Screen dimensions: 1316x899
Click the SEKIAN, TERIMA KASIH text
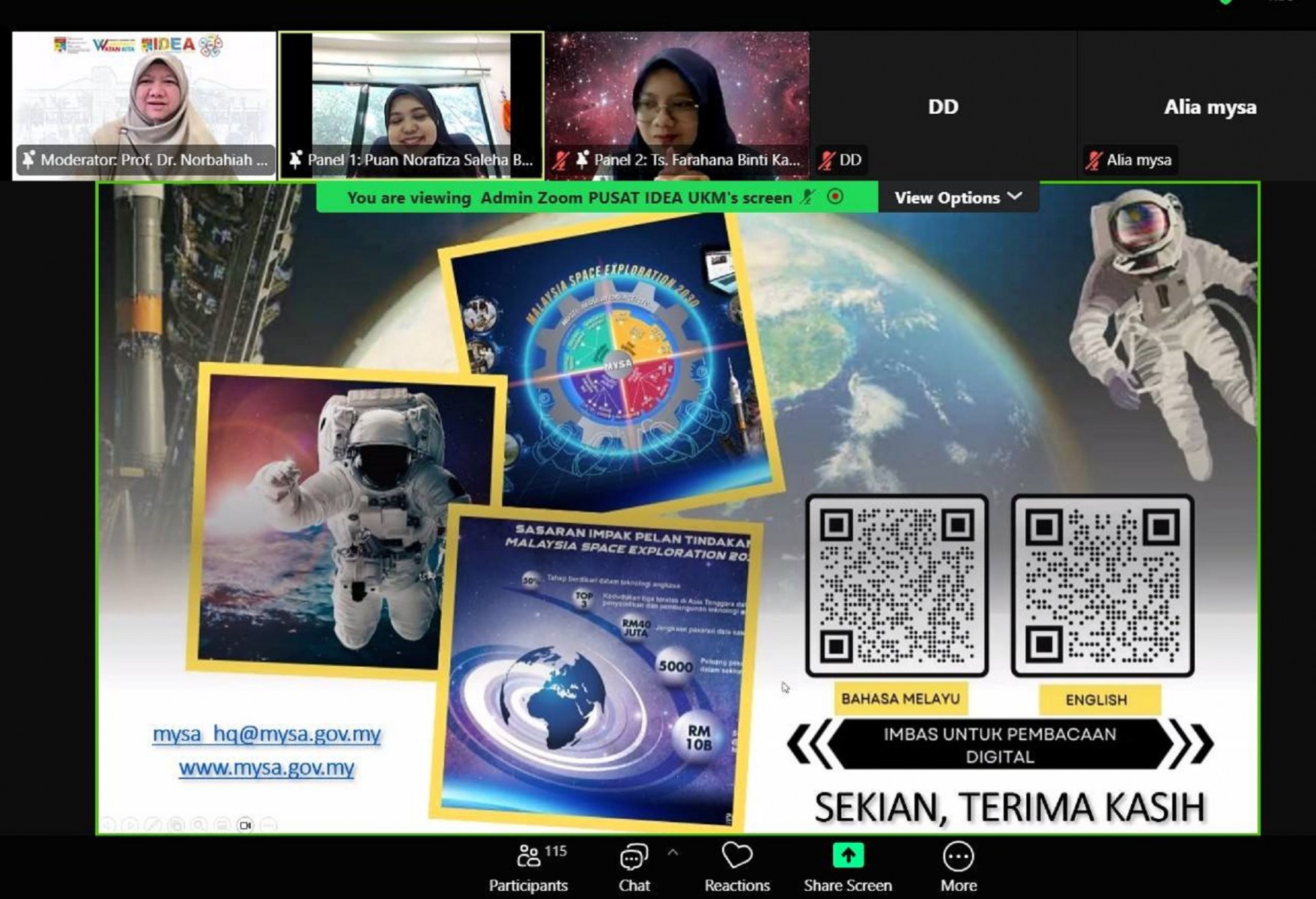click(1009, 807)
